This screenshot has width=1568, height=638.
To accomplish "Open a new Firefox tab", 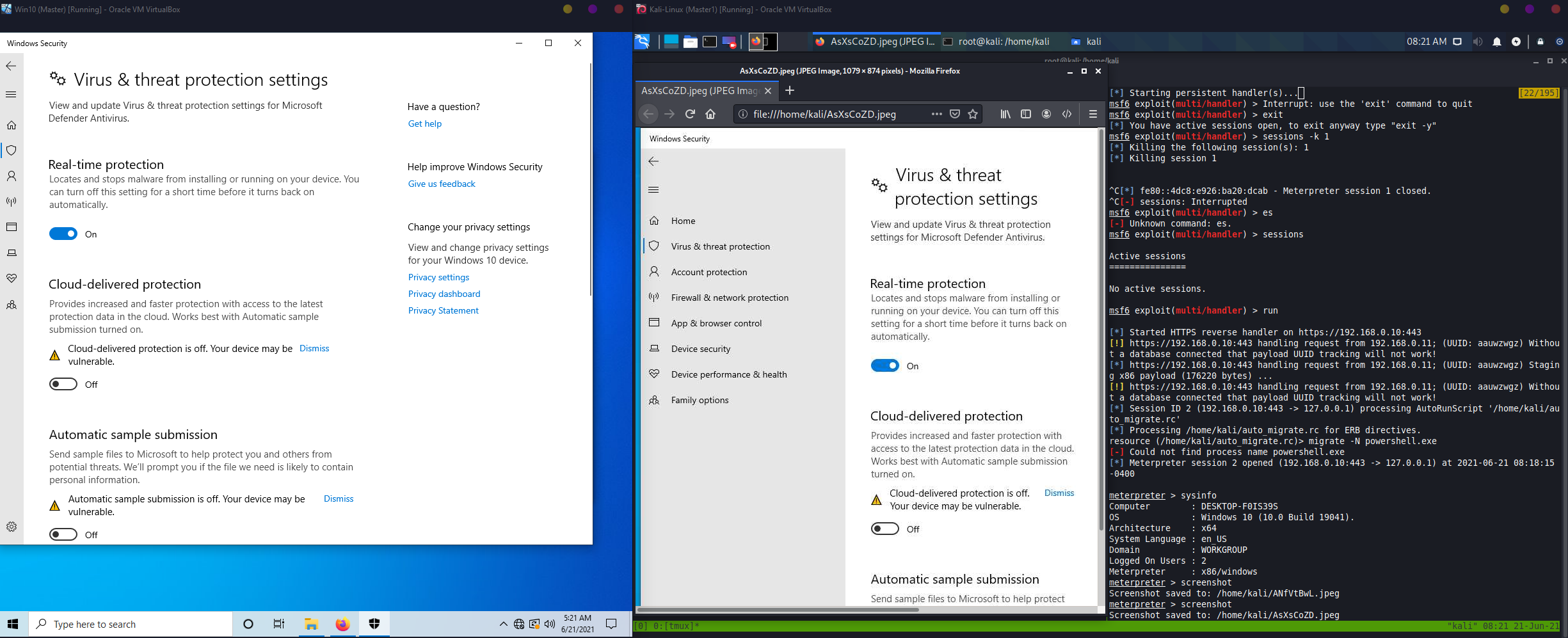I will coord(790,91).
